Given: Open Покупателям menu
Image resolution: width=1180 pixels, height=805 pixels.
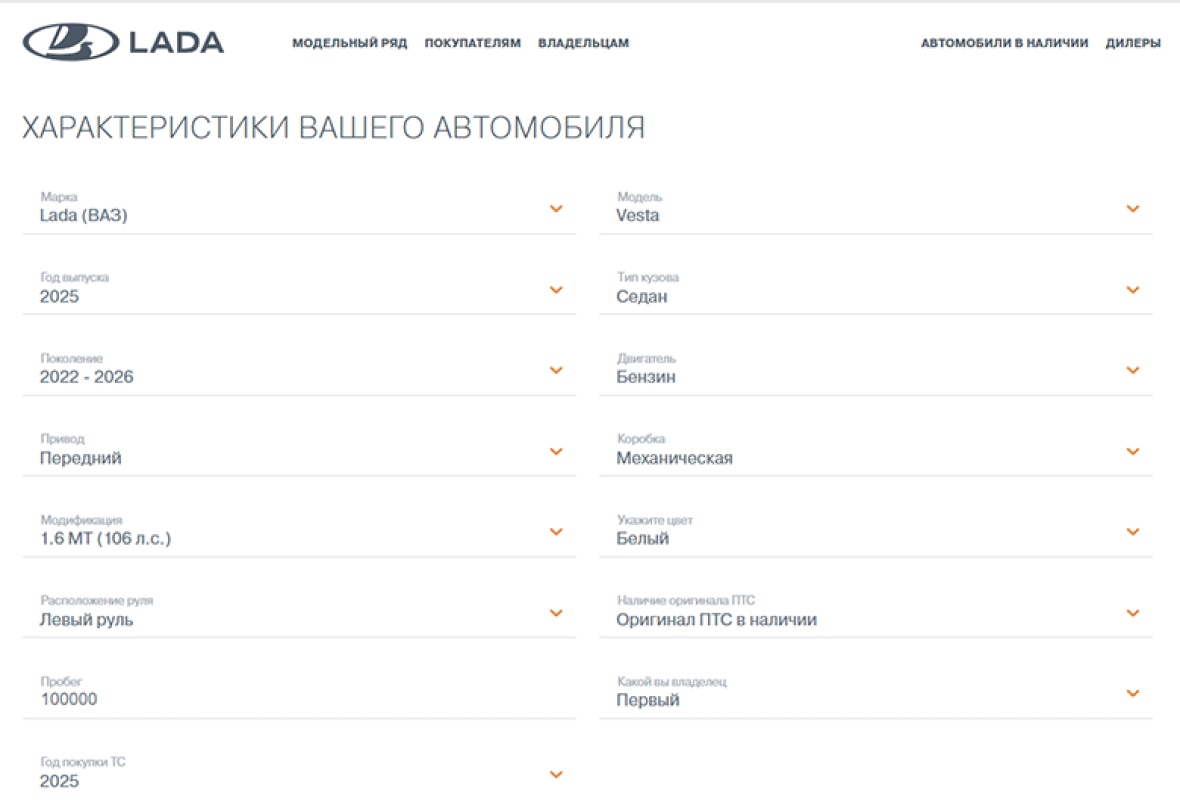Looking at the screenshot, I should click(473, 43).
